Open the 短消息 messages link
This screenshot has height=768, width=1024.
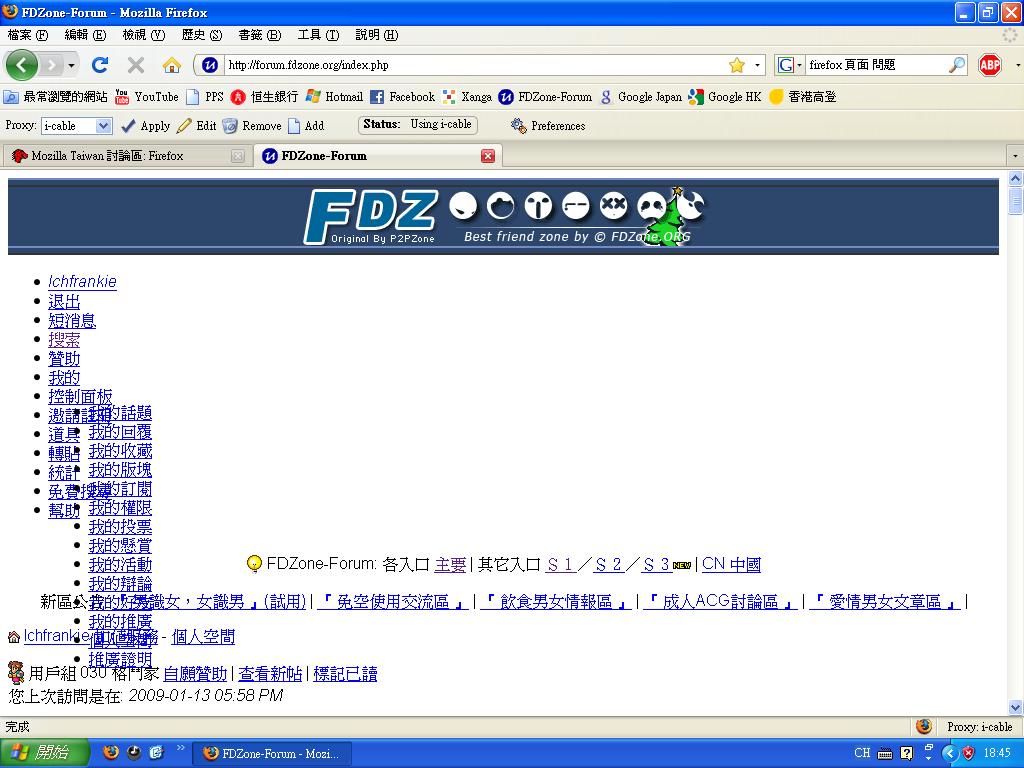pos(72,321)
